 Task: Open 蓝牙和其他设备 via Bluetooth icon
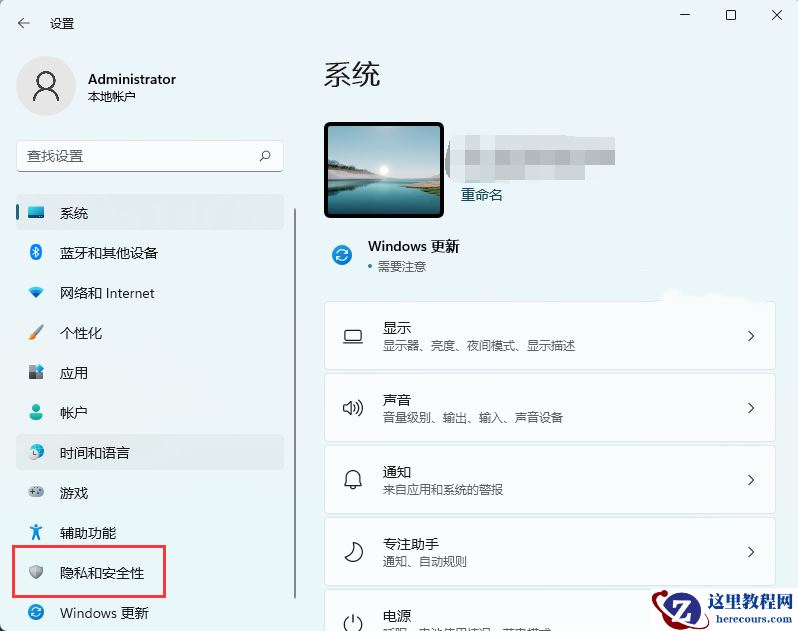pos(36,252)
